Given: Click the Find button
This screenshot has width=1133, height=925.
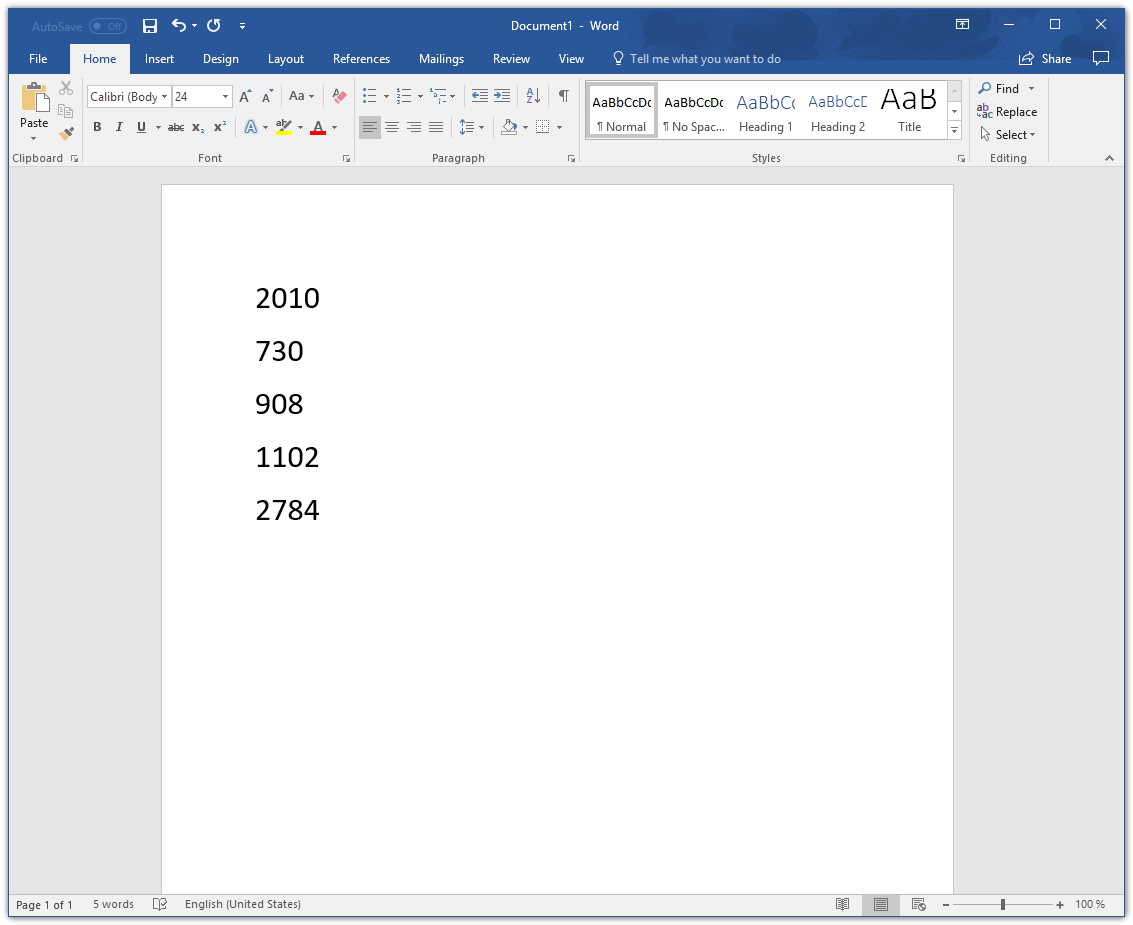Looking at the screenshot, I should pyautogui.click(x=999, y=88).
